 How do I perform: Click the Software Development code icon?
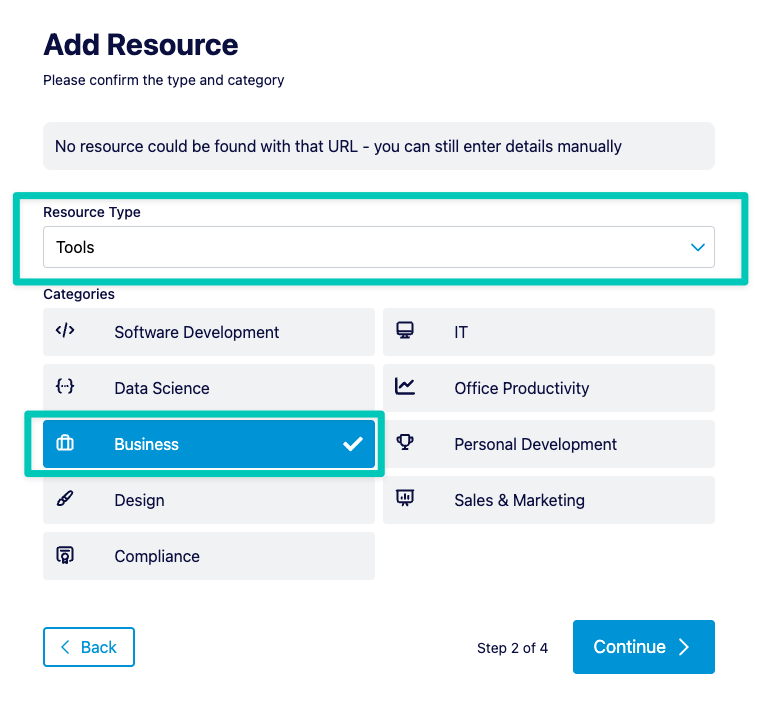(x=65, y=331)
